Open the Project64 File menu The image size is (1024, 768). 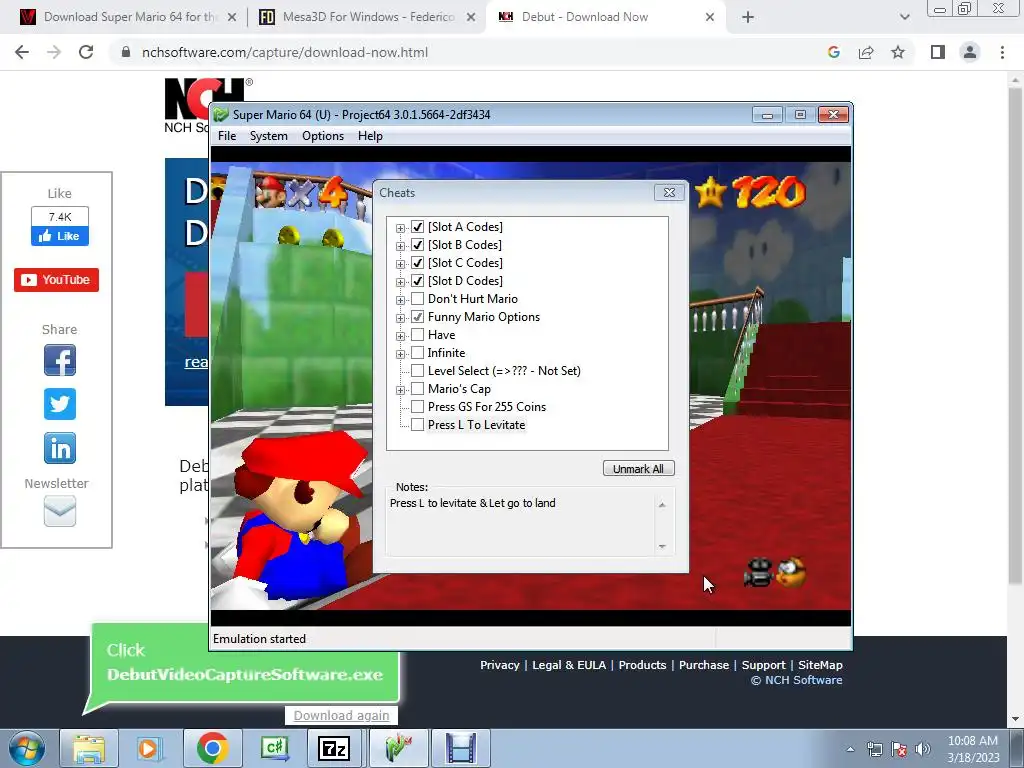pyautogui.click(x=227, y=136)
